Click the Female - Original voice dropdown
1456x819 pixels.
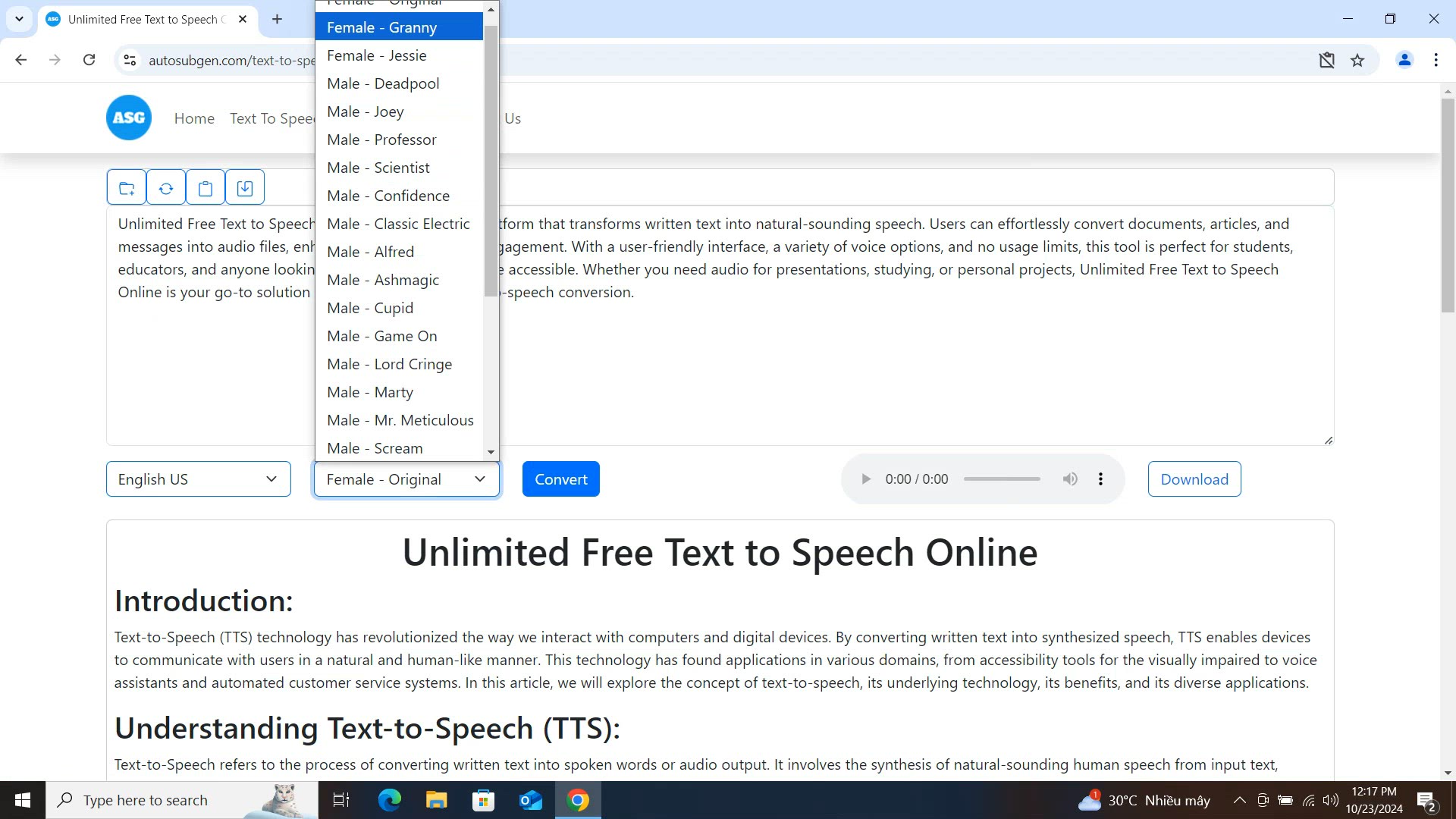[x=407, y=479]
